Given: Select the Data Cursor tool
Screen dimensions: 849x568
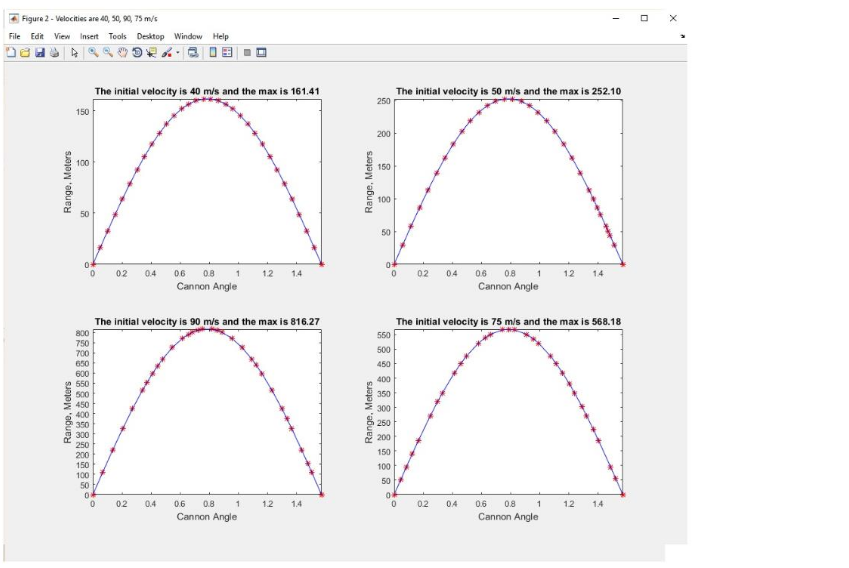Looking at the screenshot, I should tap(152, 53).
